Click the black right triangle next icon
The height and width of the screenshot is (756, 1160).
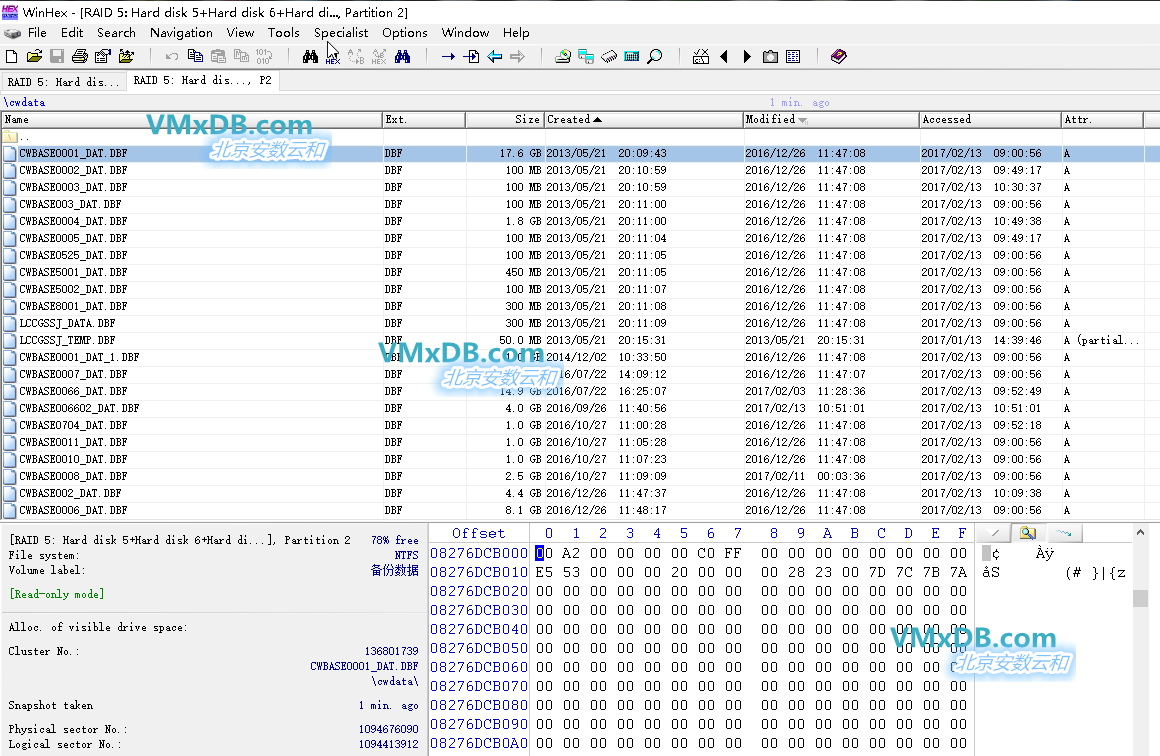click(747, 56)
